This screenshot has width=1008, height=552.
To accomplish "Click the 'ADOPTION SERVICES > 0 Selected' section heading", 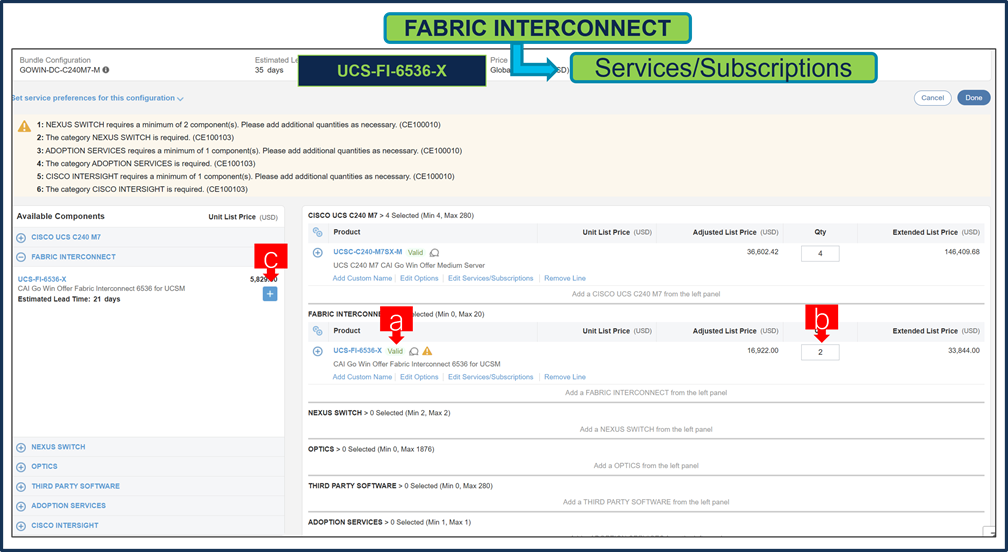I will coord(389,522).
